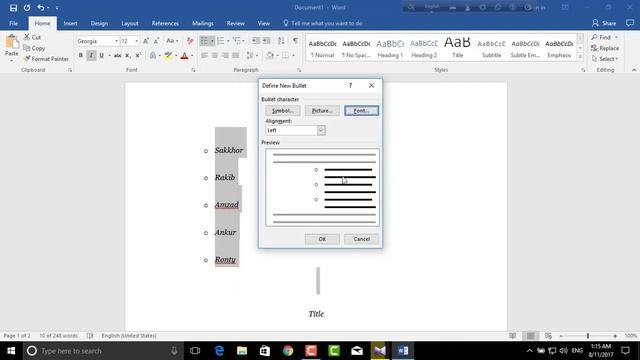The width and height of the screenshot is (640, 360).
Task: Increase font size with Grow Font
Action: pos(146,41)
